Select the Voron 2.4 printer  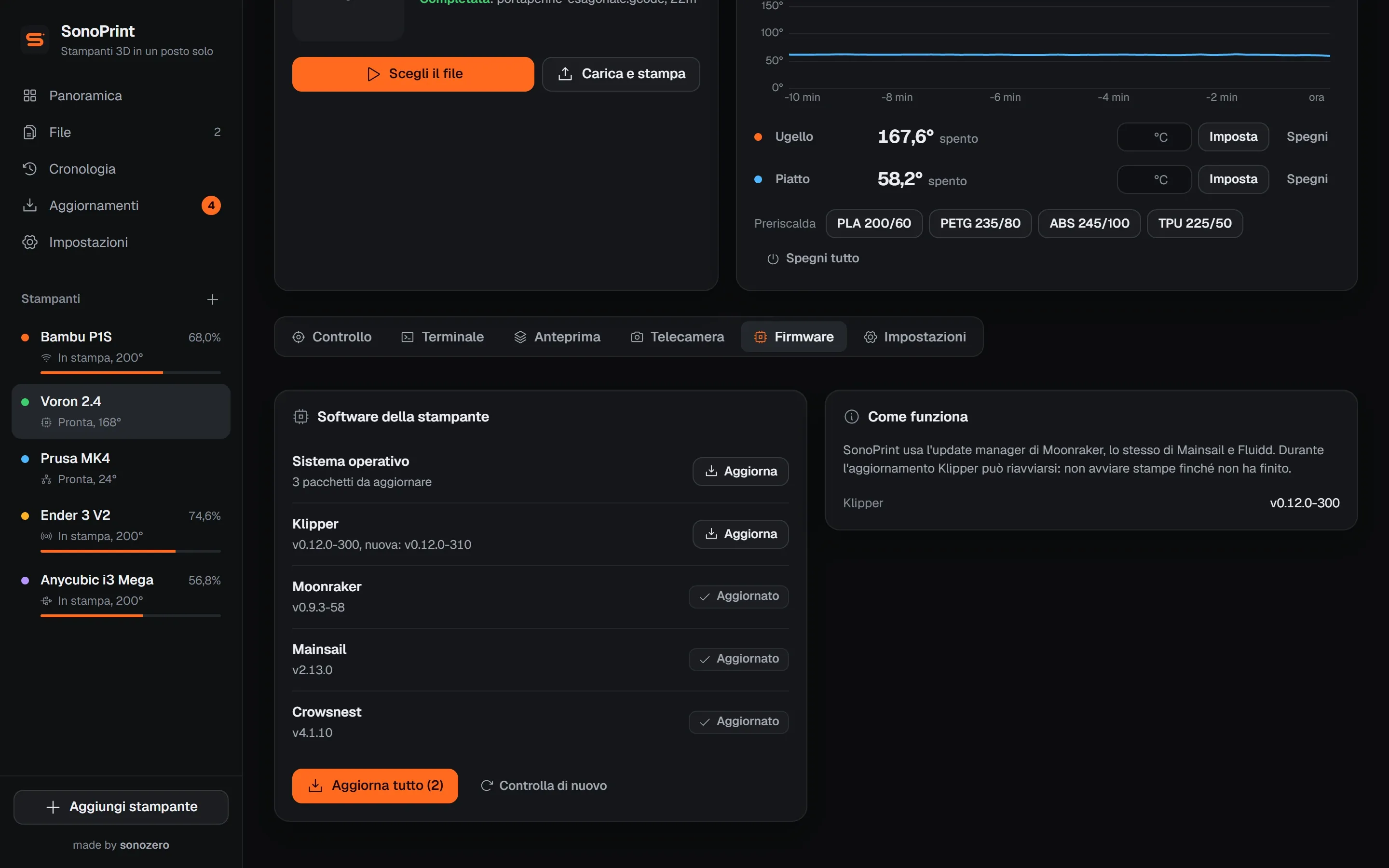(x=121, y=411)
